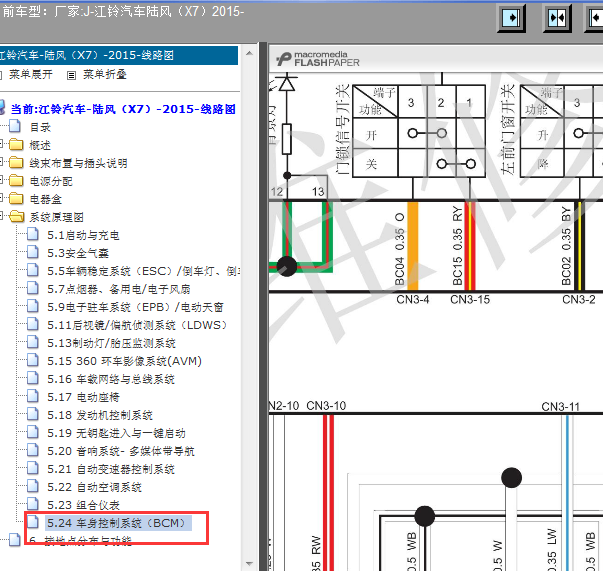Open 5.9电子驻车系统（EPB）/电动天窗 diagram
Image resolution: width=603 pixels, height=571 pixels.
[135, 307]
